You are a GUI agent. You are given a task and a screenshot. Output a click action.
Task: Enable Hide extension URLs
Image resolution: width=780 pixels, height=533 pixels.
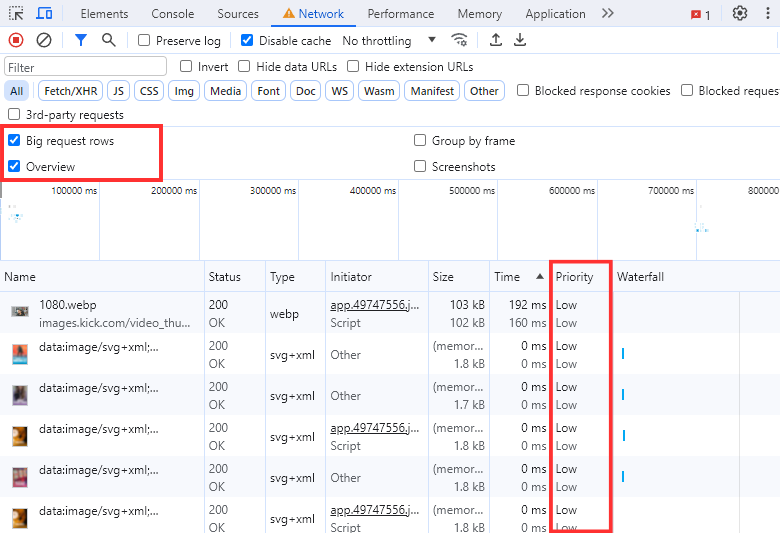tap(353, 66)
